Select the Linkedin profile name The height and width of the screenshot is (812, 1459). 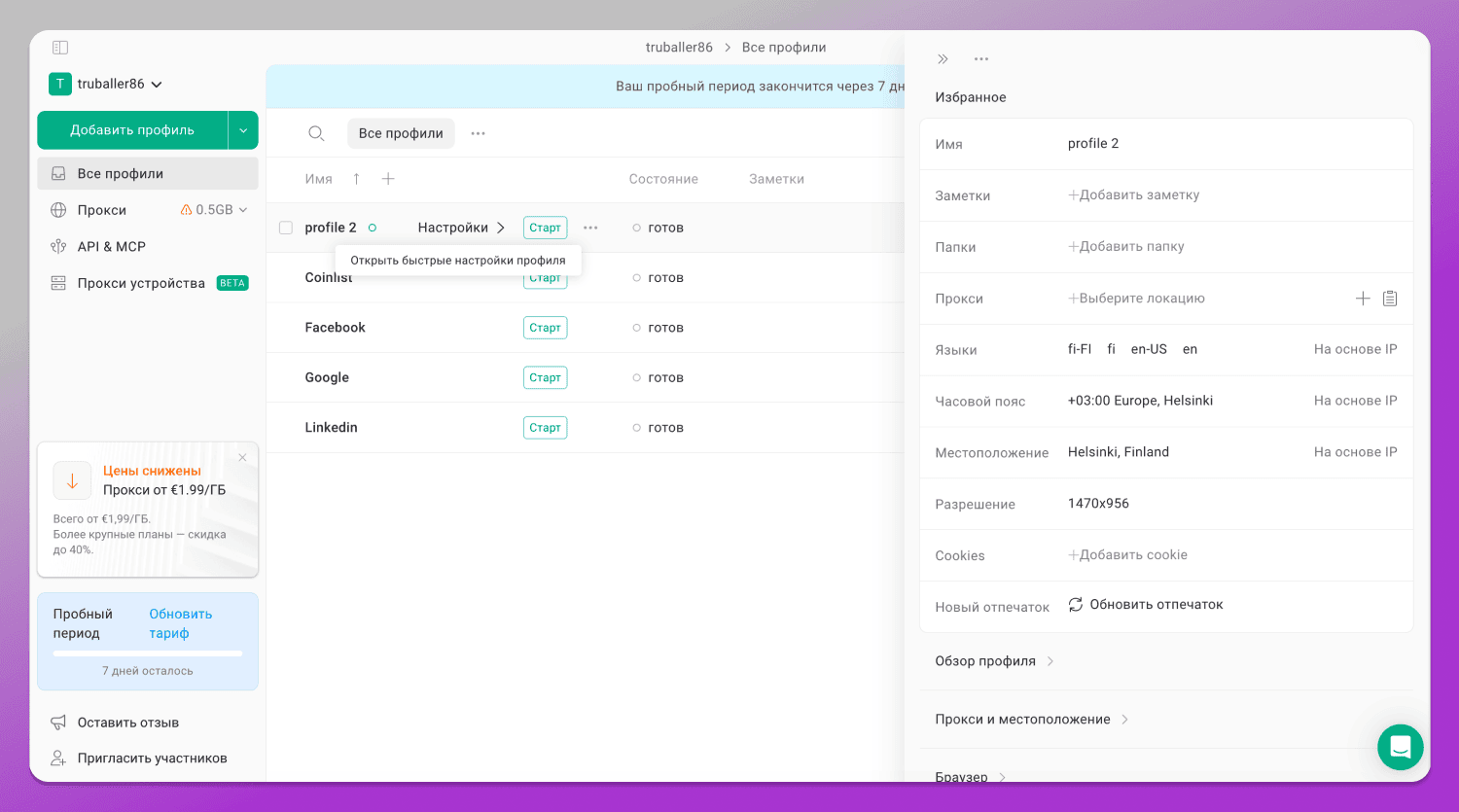click(332, 428)
